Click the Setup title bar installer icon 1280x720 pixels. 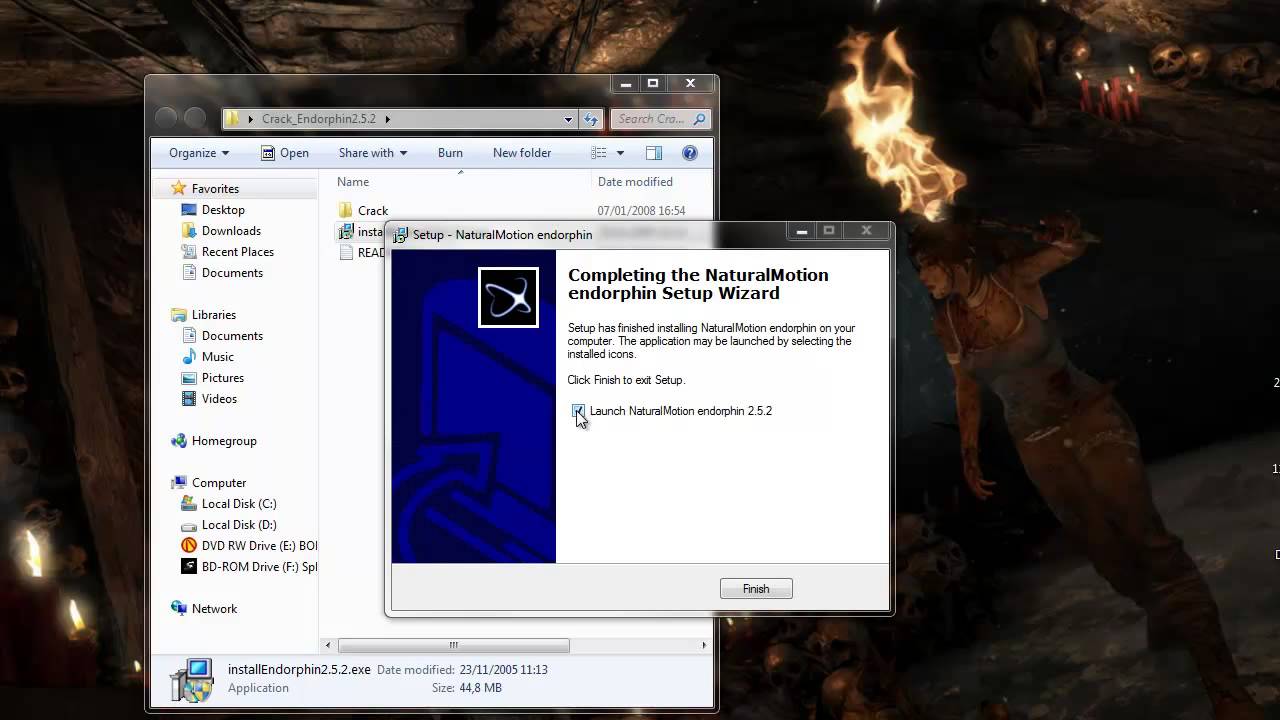[400, 235]
